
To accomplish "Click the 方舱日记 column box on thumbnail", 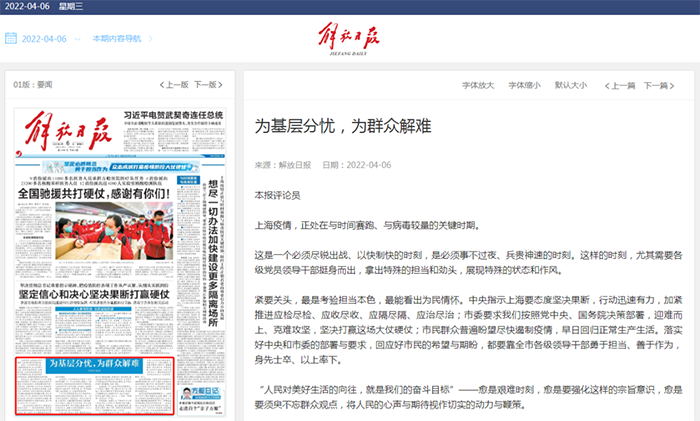I will (201, 400).
